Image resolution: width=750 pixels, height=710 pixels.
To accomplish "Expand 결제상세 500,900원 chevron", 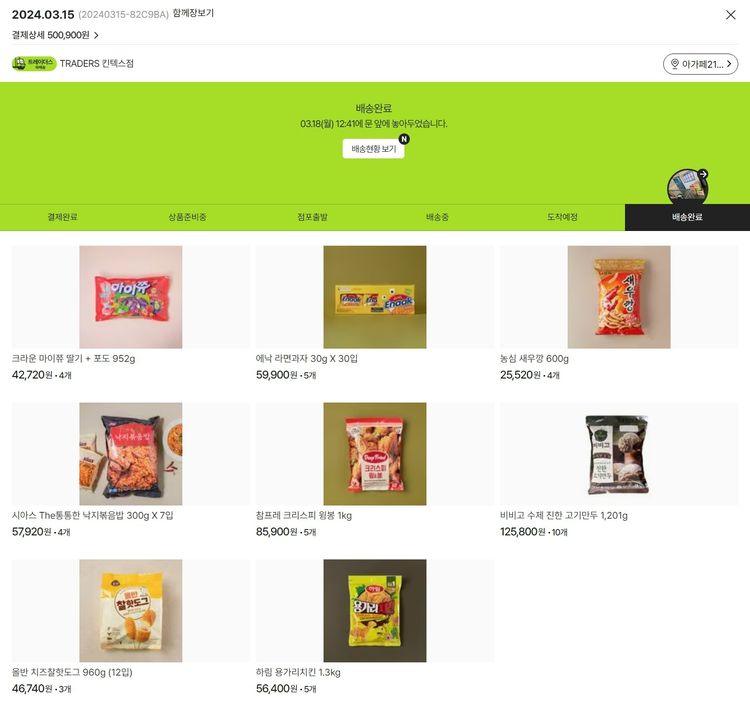I will coord(96,35).
